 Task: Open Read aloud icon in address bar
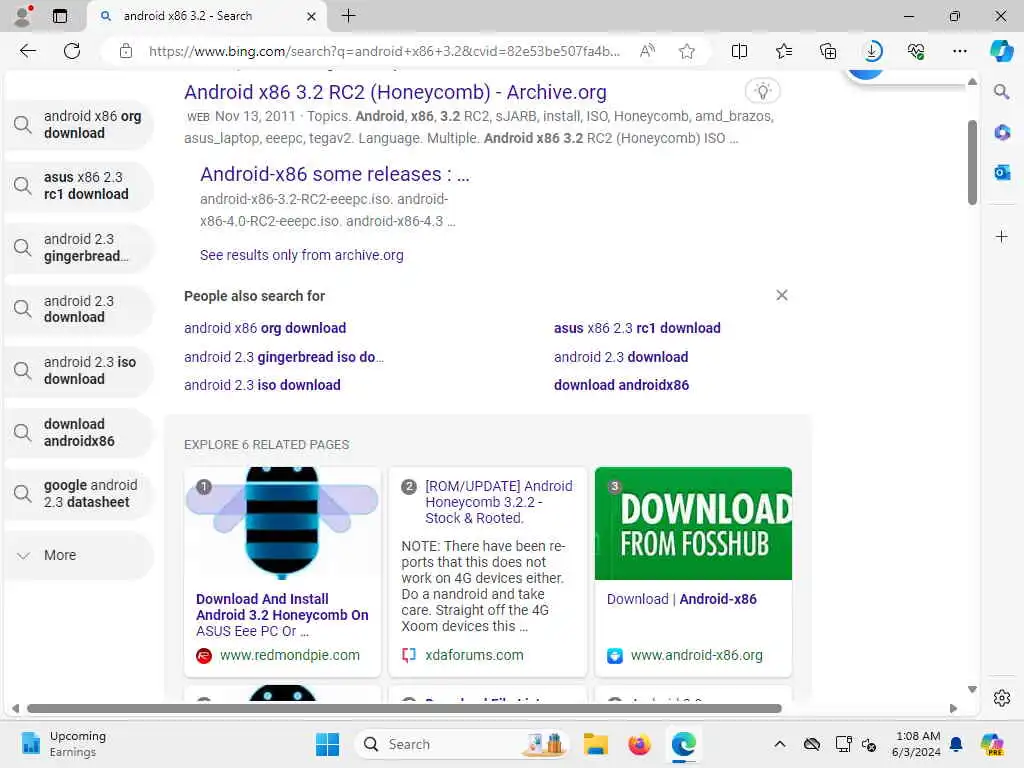tap(647, 51)
